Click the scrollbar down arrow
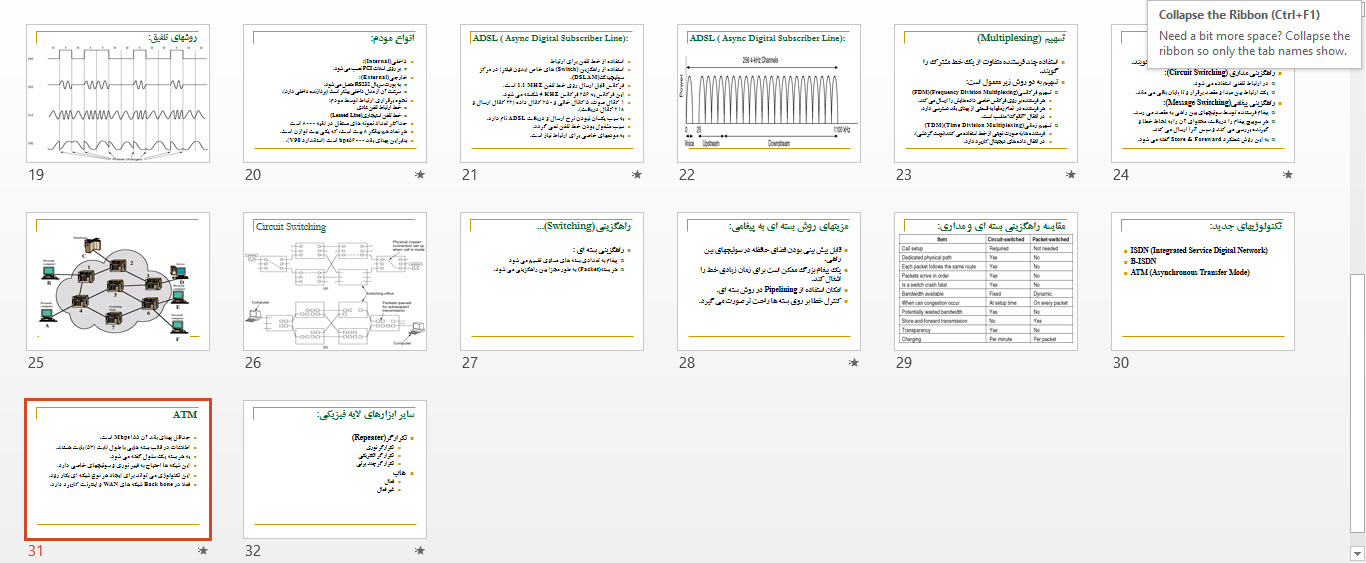 coord(1357,552)
